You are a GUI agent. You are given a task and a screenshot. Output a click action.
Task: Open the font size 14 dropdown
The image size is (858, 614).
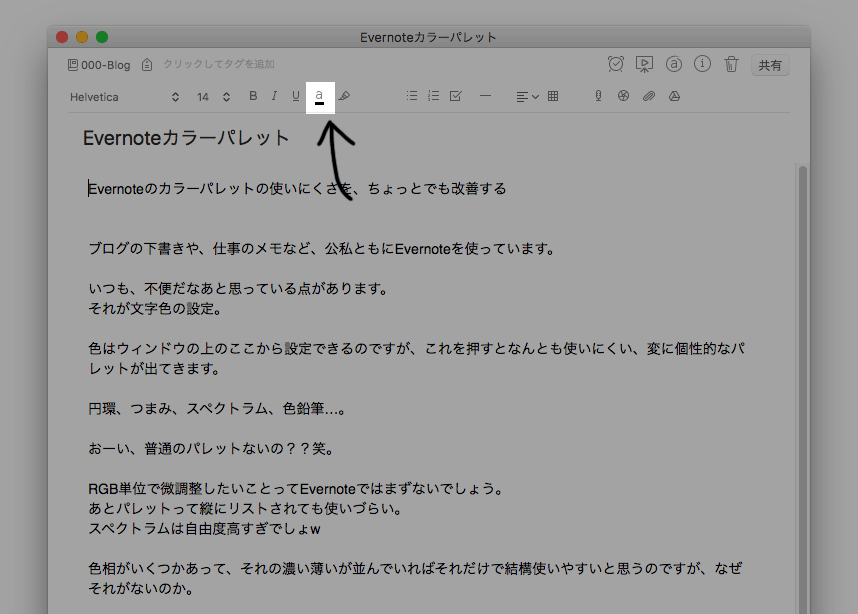tap(213, 97)
